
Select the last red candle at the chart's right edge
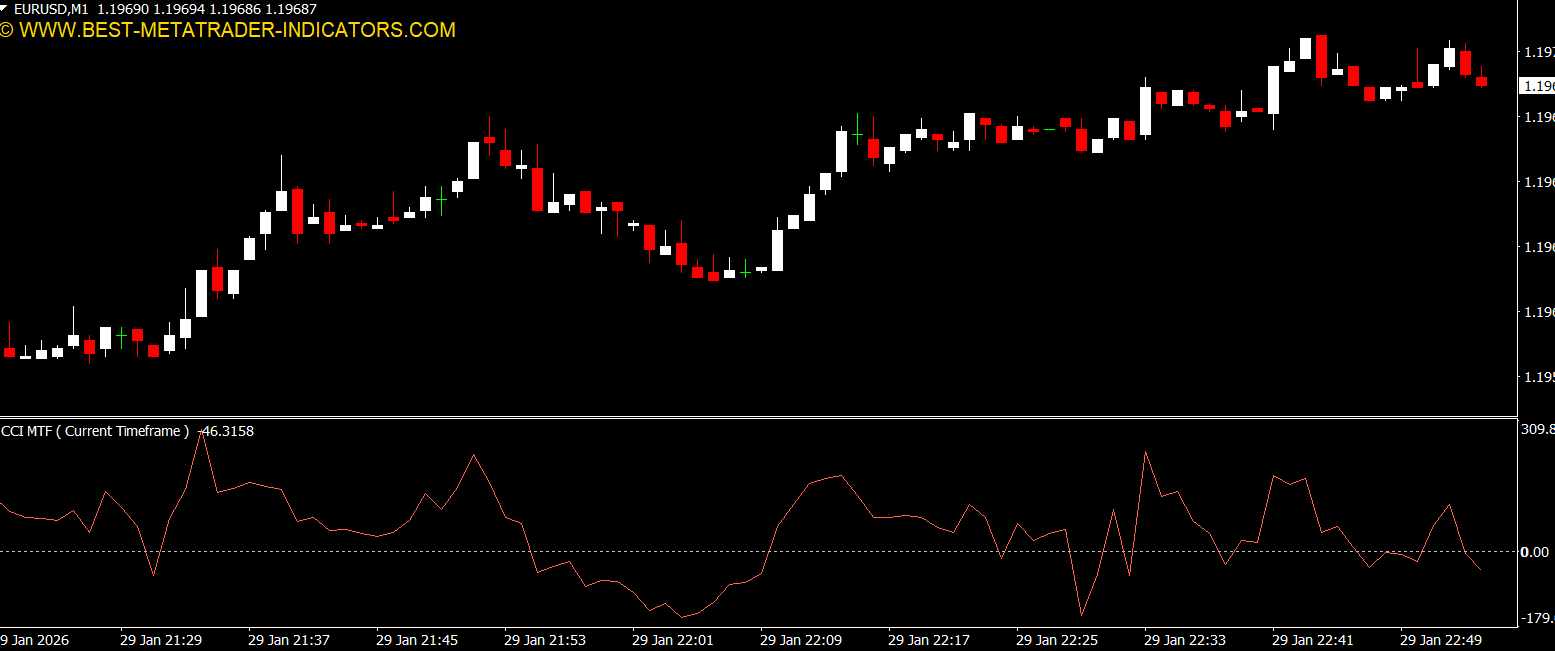coord(1481,81)
